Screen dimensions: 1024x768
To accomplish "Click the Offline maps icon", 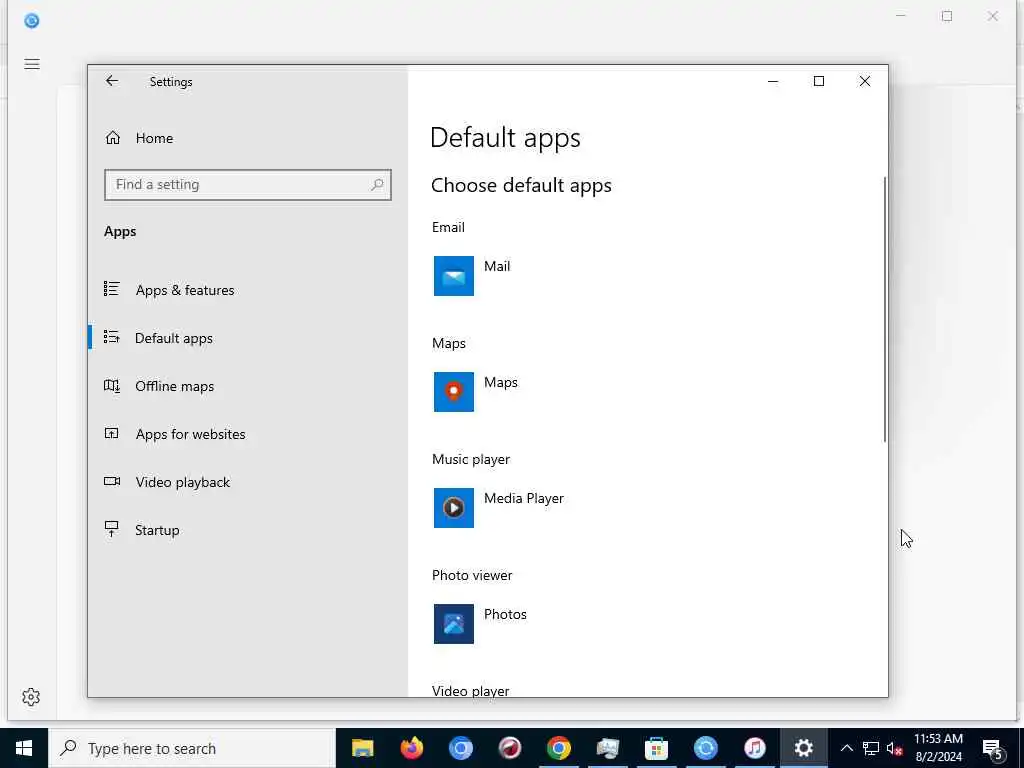I will click(x=112, y=386).
